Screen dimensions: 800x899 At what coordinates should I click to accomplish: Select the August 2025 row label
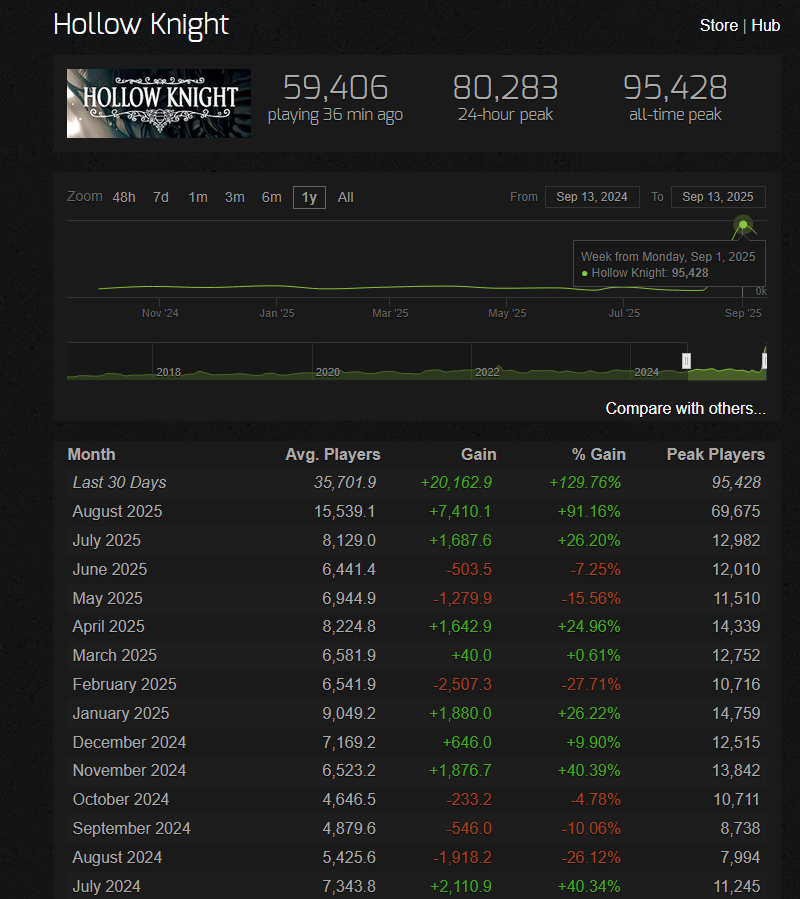(117, 511)
